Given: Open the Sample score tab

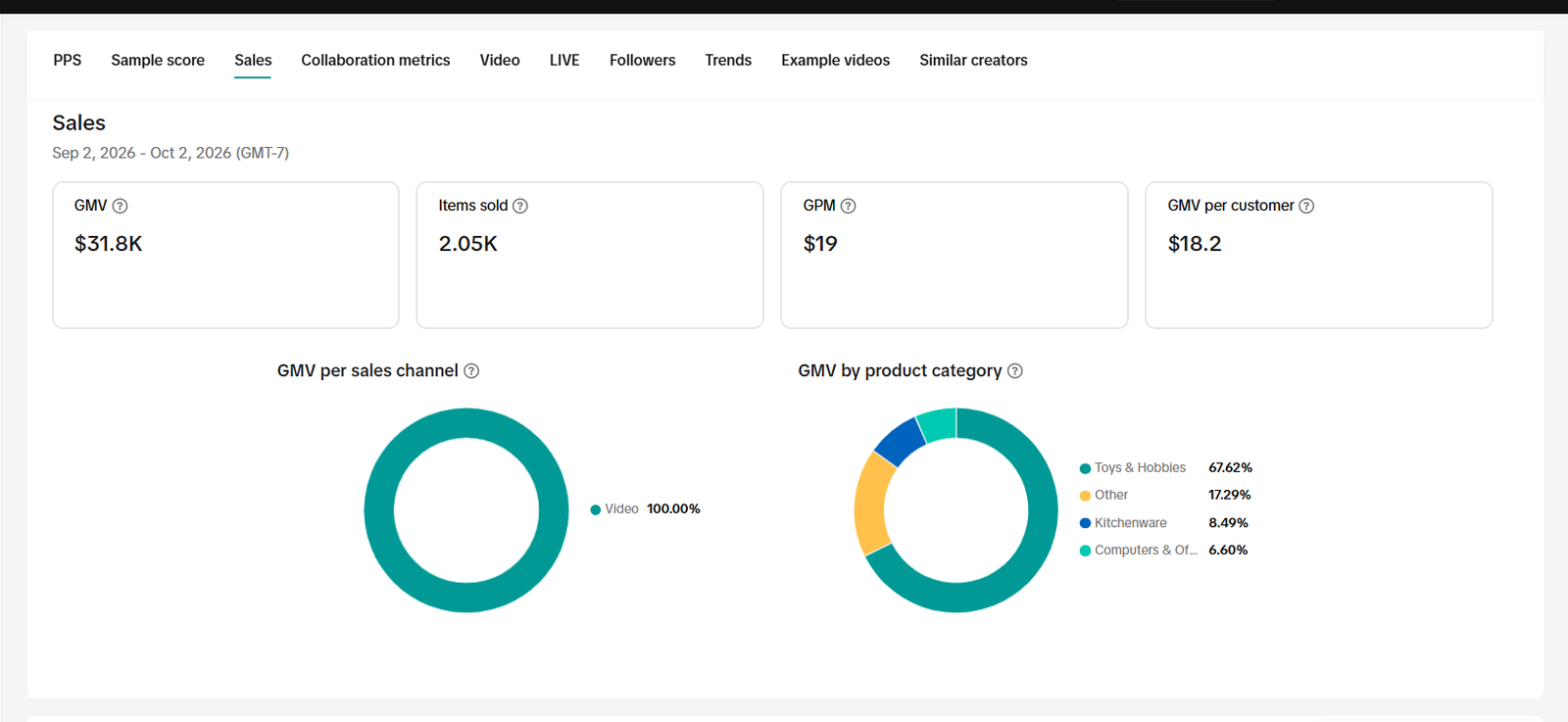Looking at the screenshot, I should pyautogui.click(x=158, y=60).
